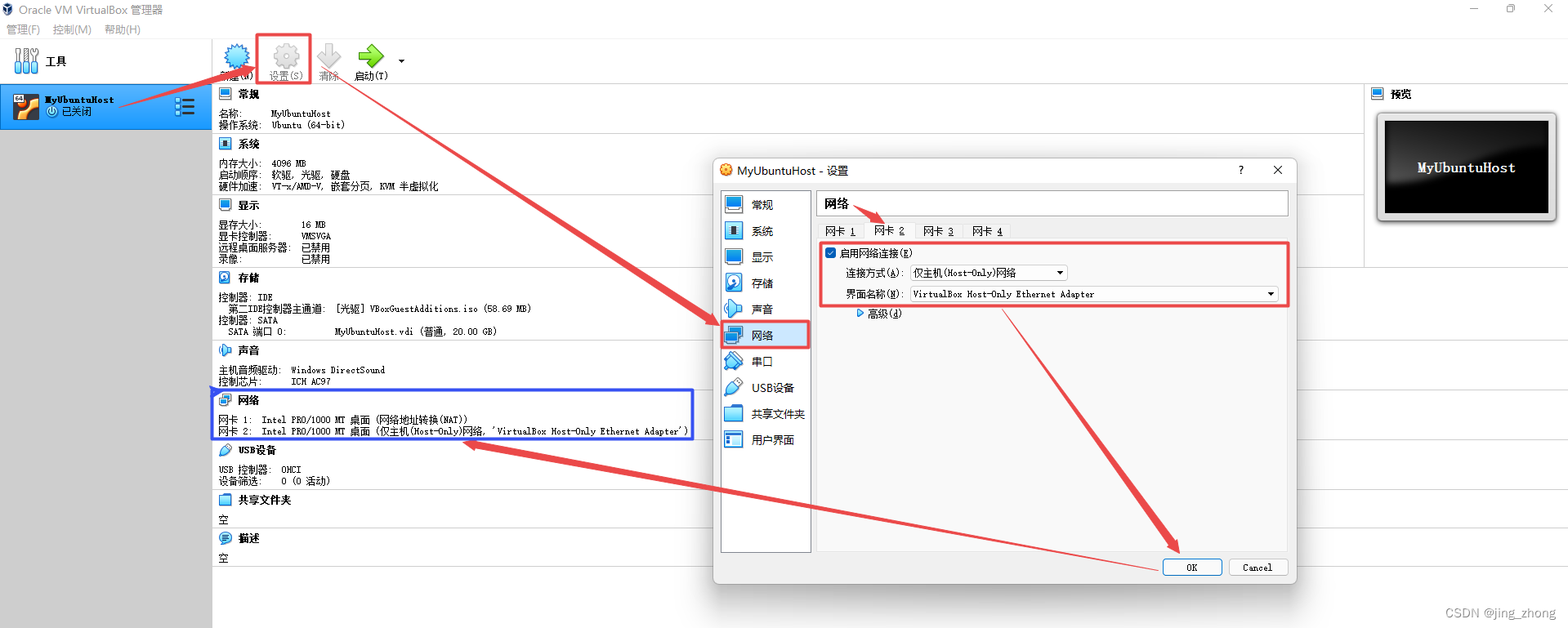
Task: Click the 显示 section header in details pane
Action: tap(248, 205)
